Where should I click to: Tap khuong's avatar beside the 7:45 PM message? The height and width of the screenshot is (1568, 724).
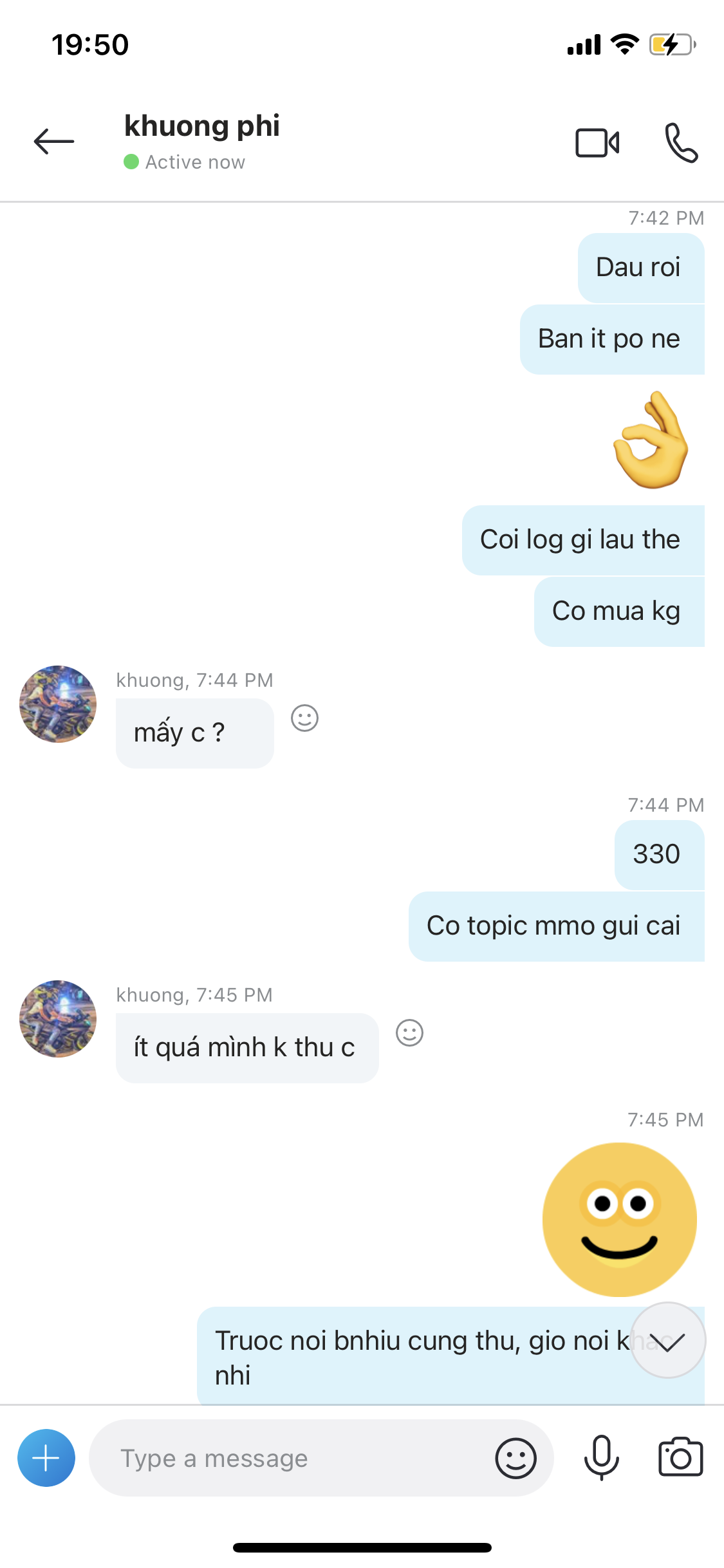[x=58, y=1019]
